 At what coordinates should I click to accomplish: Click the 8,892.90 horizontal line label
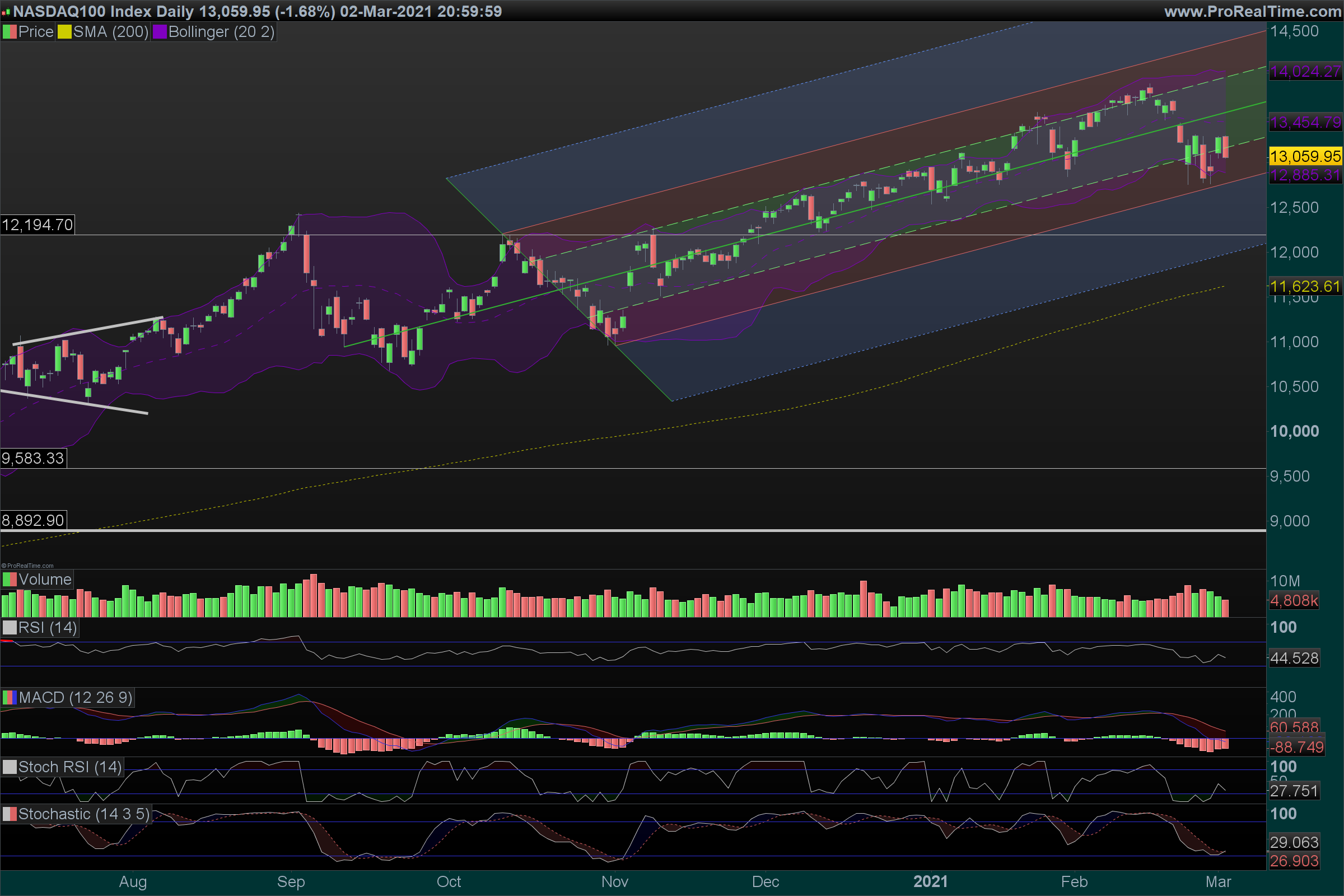[x=33, y=521]
